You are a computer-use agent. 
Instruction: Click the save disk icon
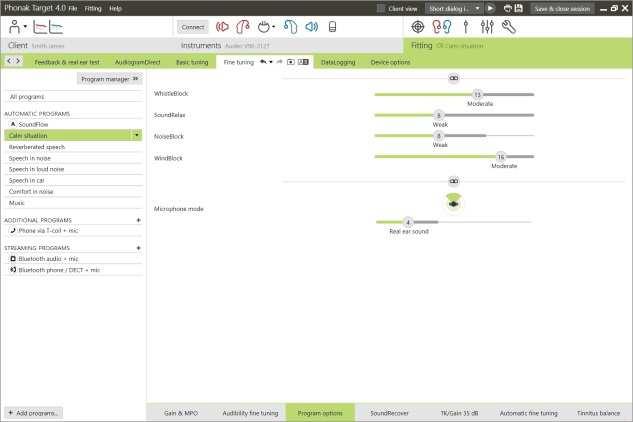click(519, 8)
